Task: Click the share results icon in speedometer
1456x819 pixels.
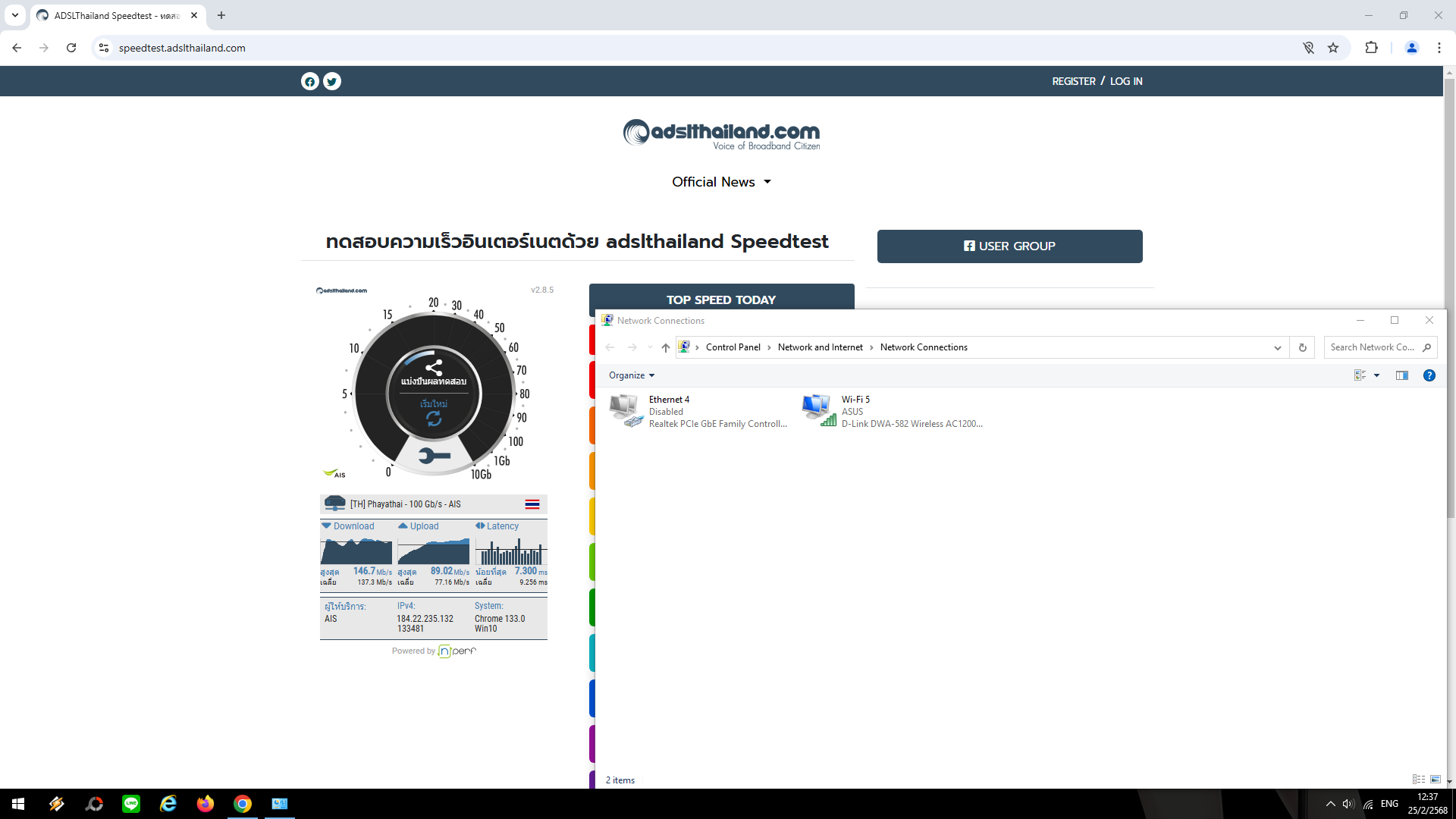Action: pos(434,367)
